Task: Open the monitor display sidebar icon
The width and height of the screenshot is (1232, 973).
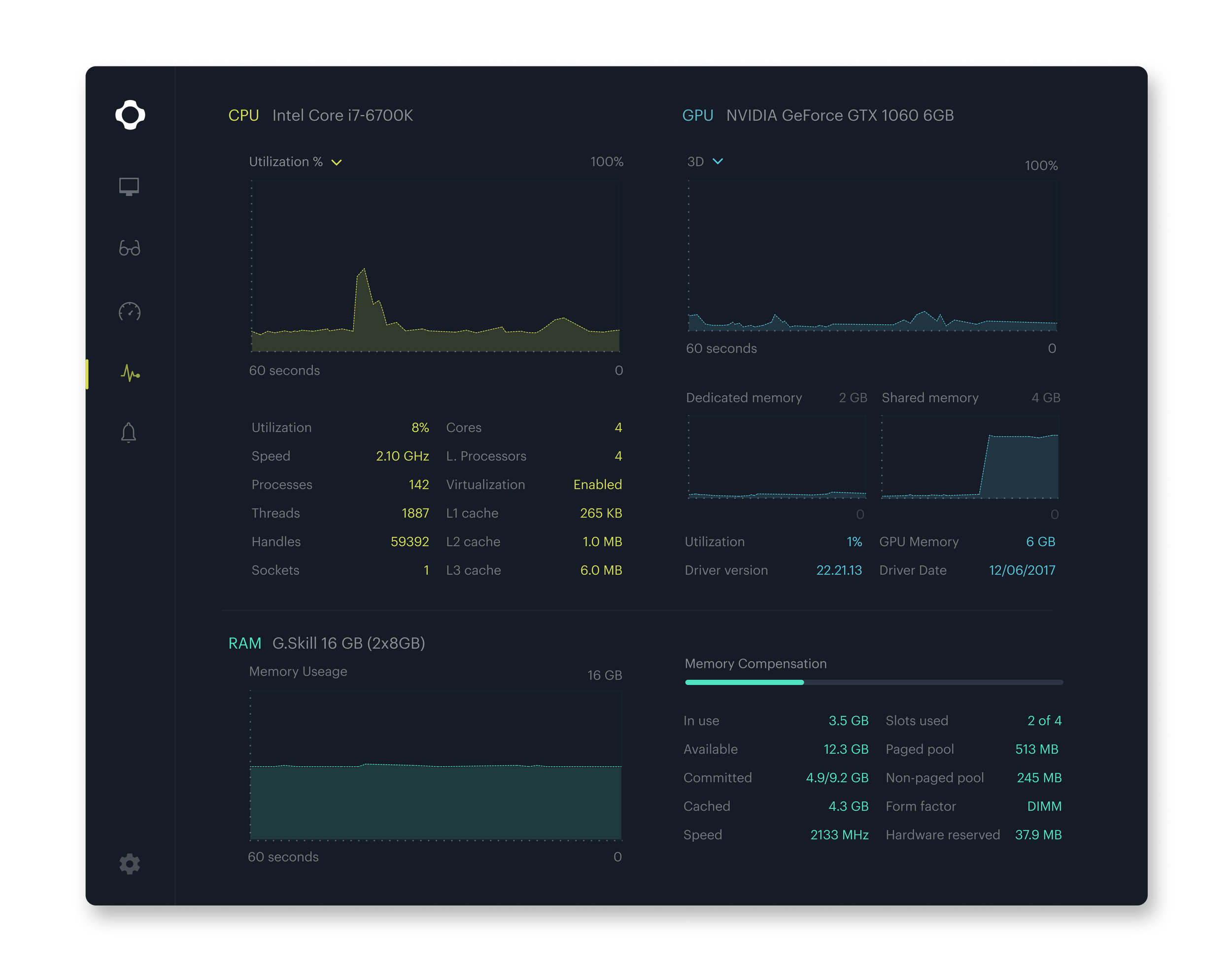Action: 129,186
